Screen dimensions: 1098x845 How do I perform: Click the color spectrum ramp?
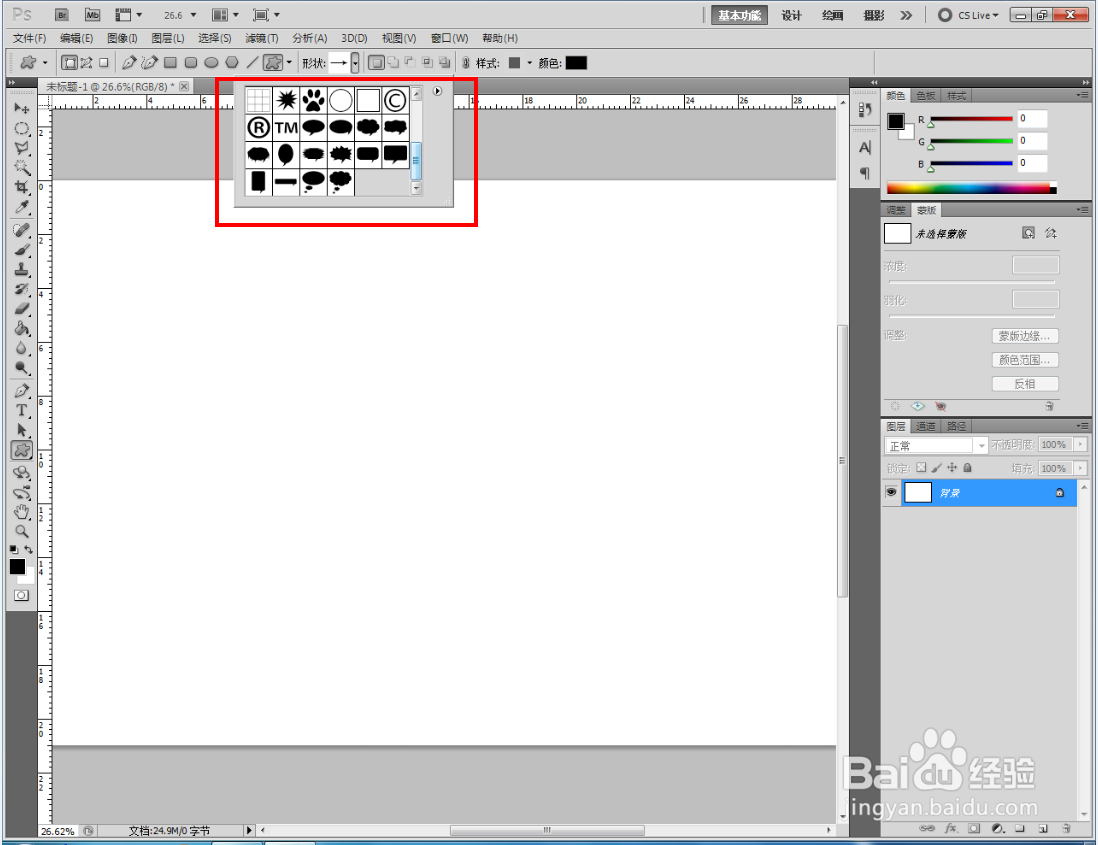(x=971, y=188)
